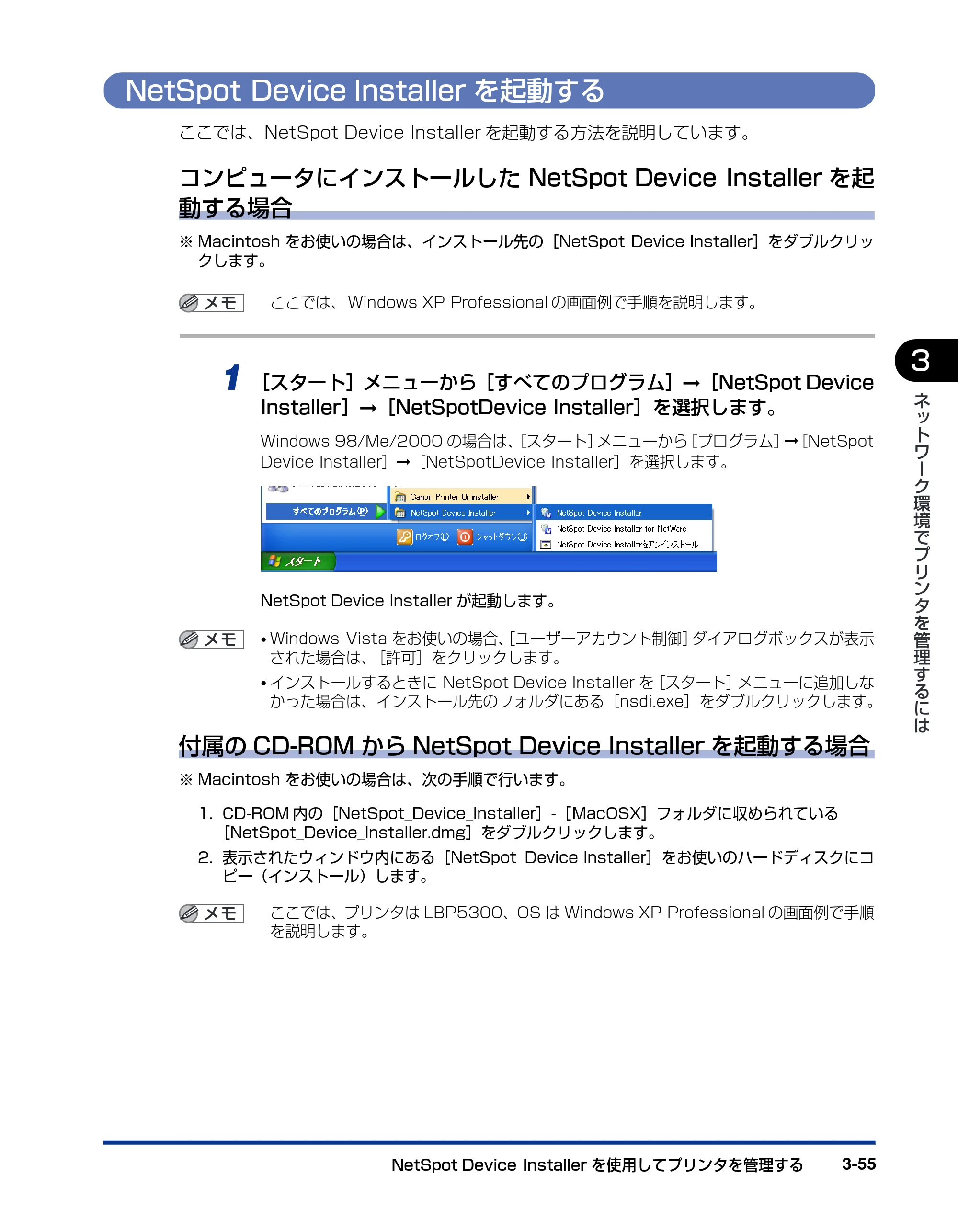Expand the Canon Printer Uninstaller submenu arrow

coord(529,497)
